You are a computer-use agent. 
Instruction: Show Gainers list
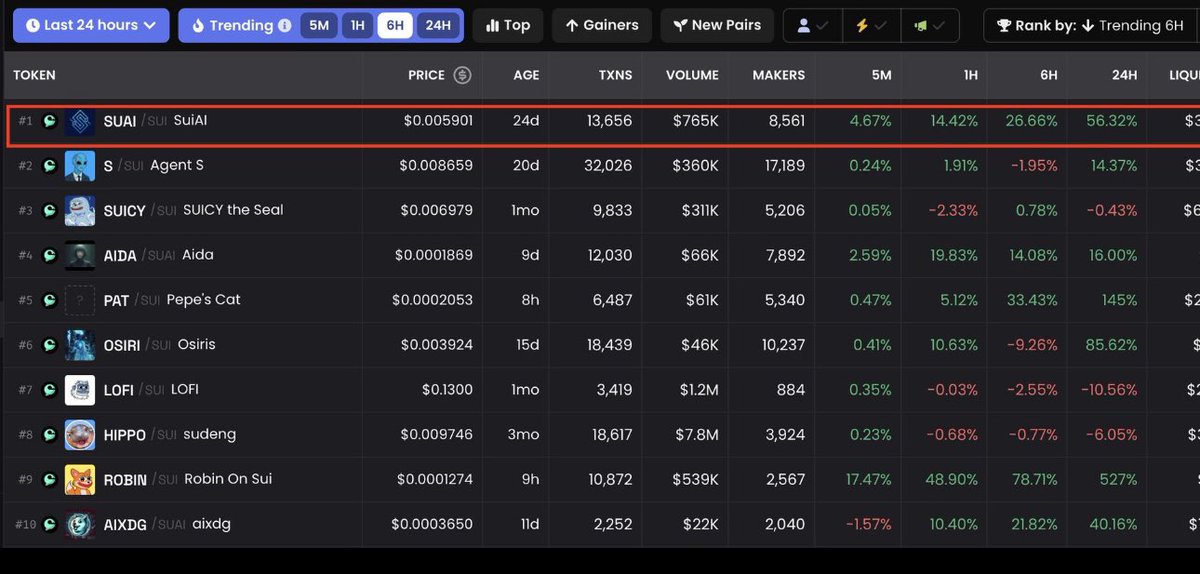pyautogui.click(x=602, y=25)
